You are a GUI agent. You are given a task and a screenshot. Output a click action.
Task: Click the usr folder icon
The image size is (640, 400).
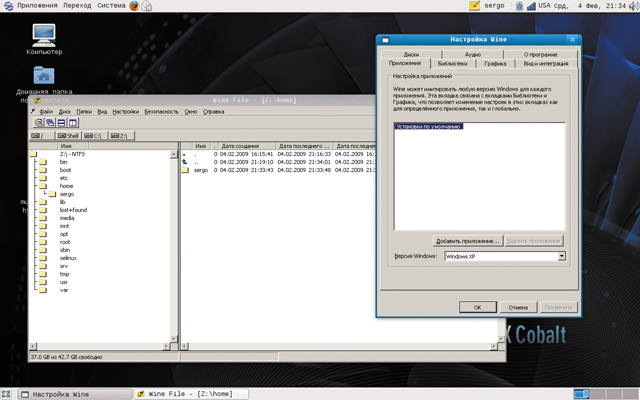(x=43, y=282)
